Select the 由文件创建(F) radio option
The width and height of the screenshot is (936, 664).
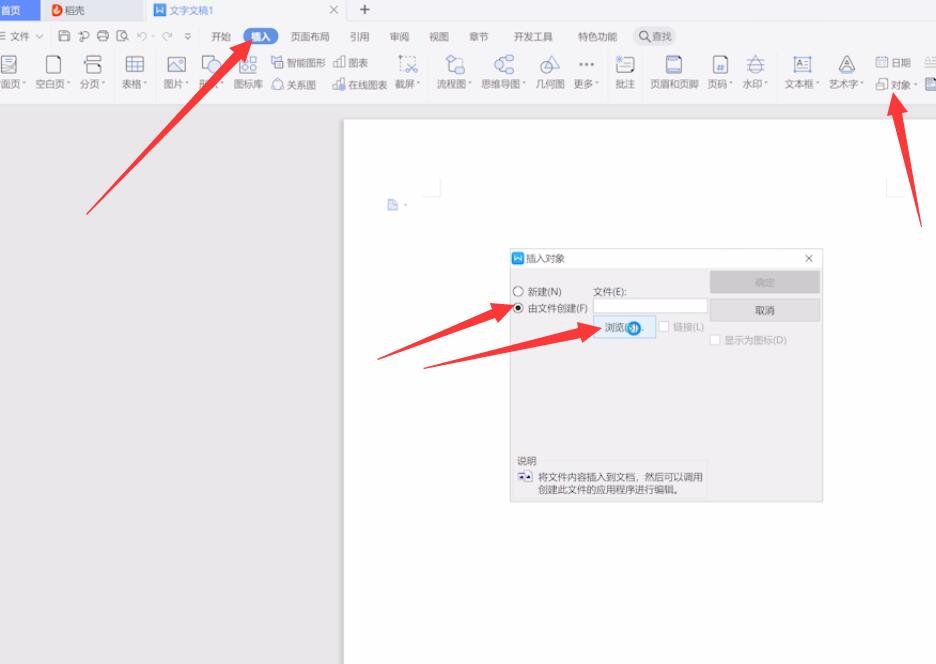click(518, 308)
